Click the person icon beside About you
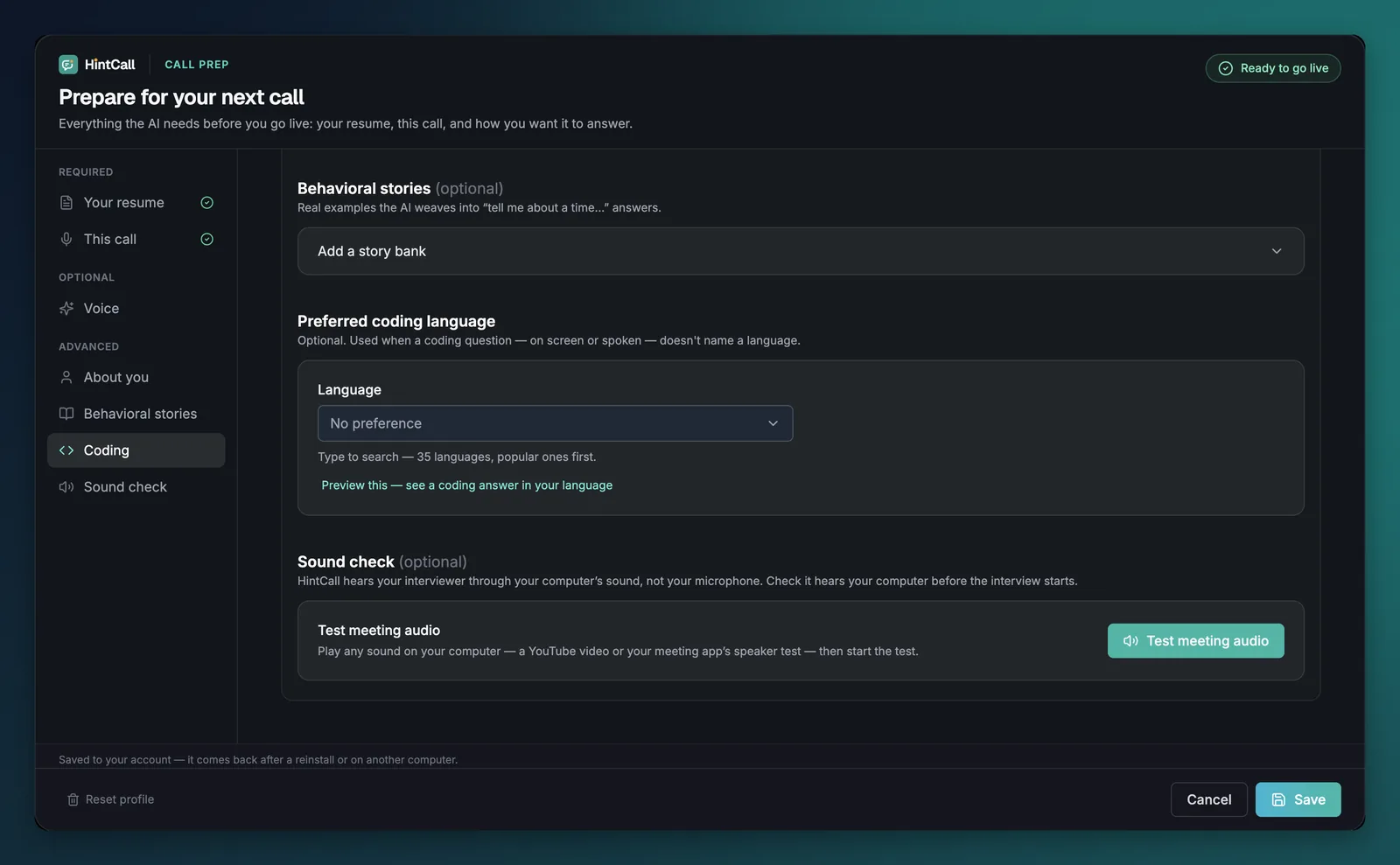The height and width of the screenshot is (865, 1400). click(x=66, y=378)
